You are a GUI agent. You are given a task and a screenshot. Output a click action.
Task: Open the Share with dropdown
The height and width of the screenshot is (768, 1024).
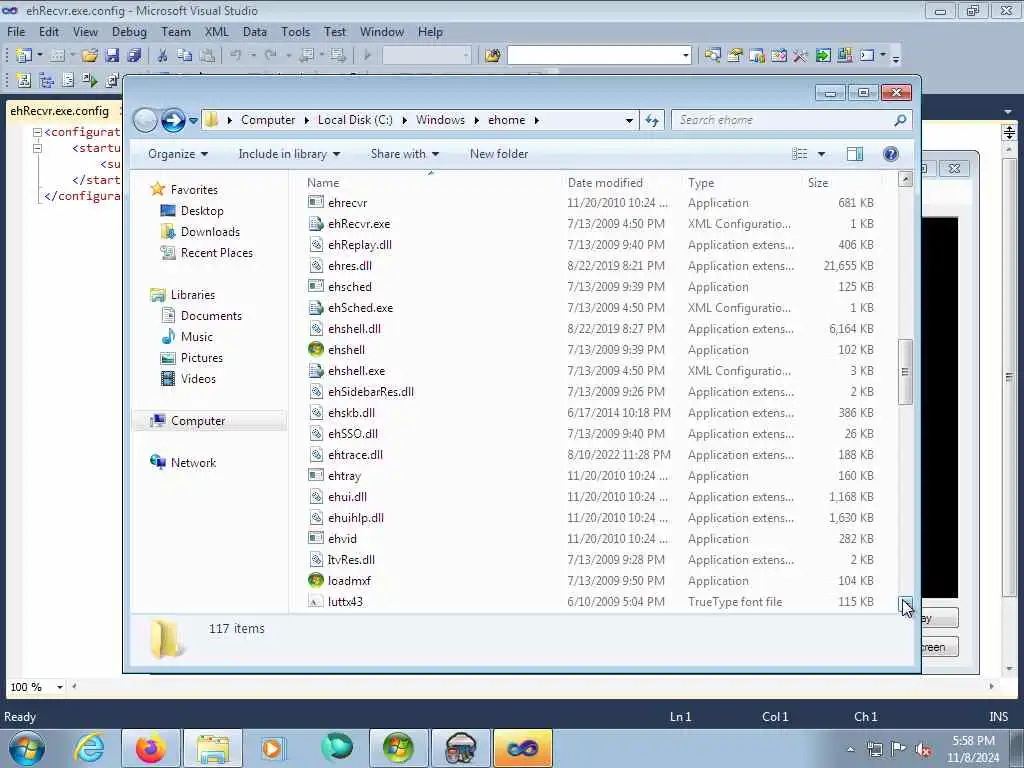tap(405, 154)
